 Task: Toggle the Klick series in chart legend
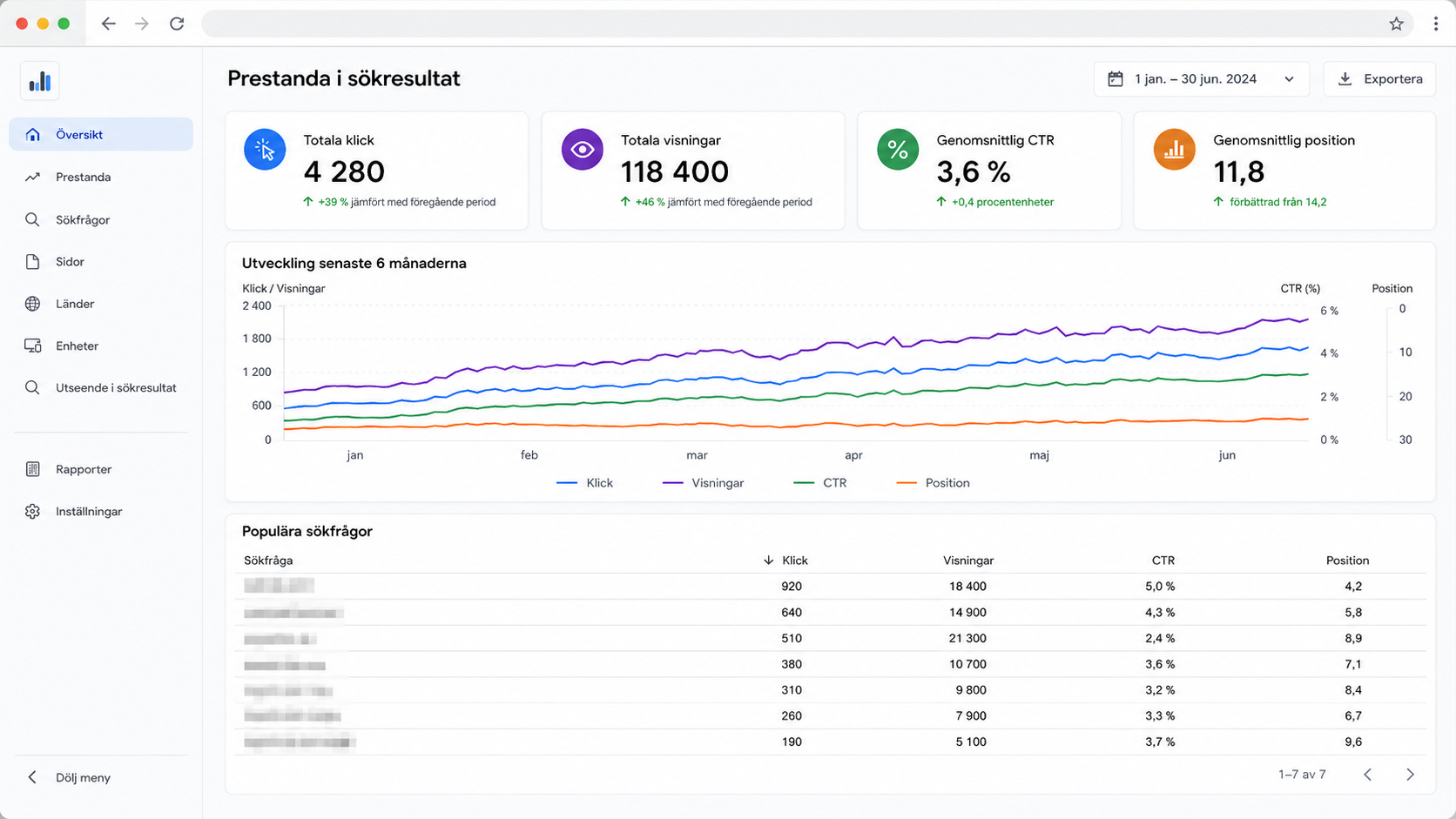584,483
